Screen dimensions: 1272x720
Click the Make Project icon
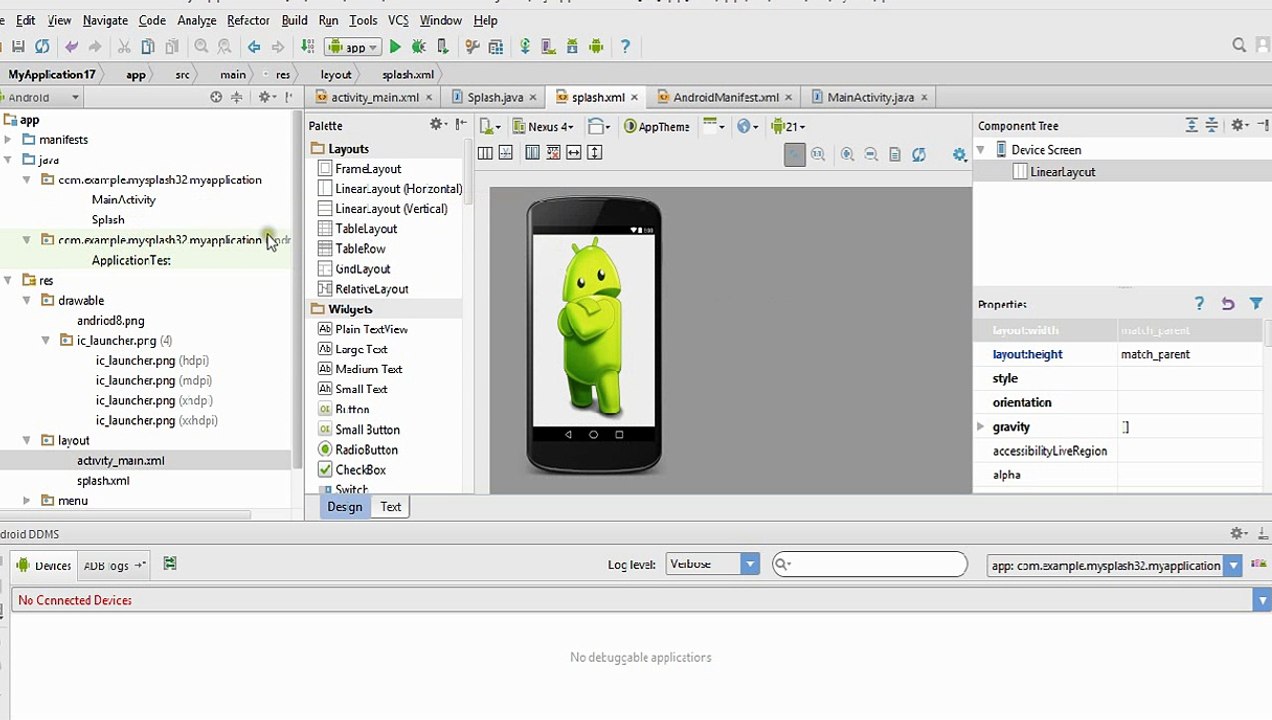pos(307,46)
